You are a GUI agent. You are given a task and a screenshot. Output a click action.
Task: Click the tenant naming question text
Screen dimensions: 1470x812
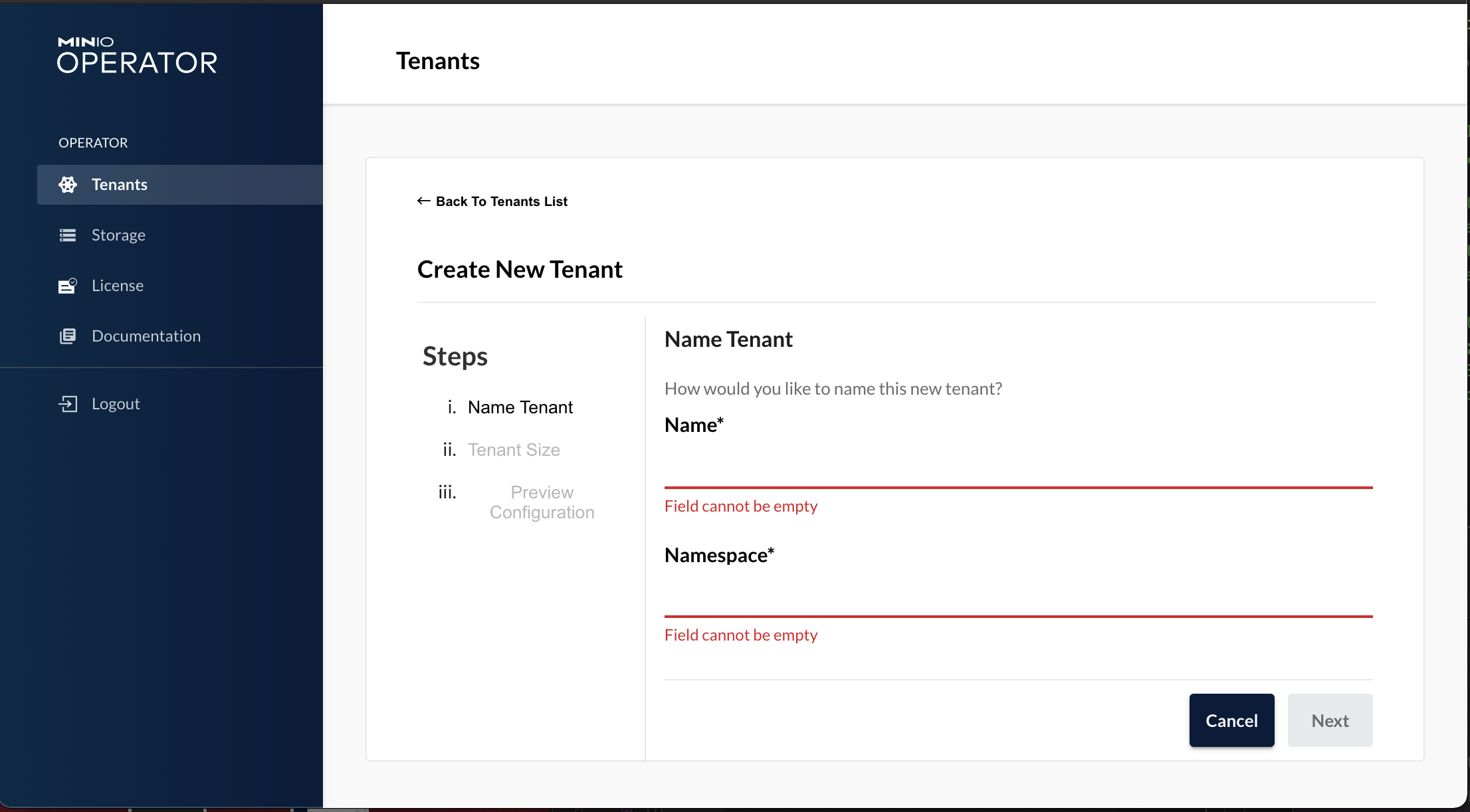[x=833, y=389]
